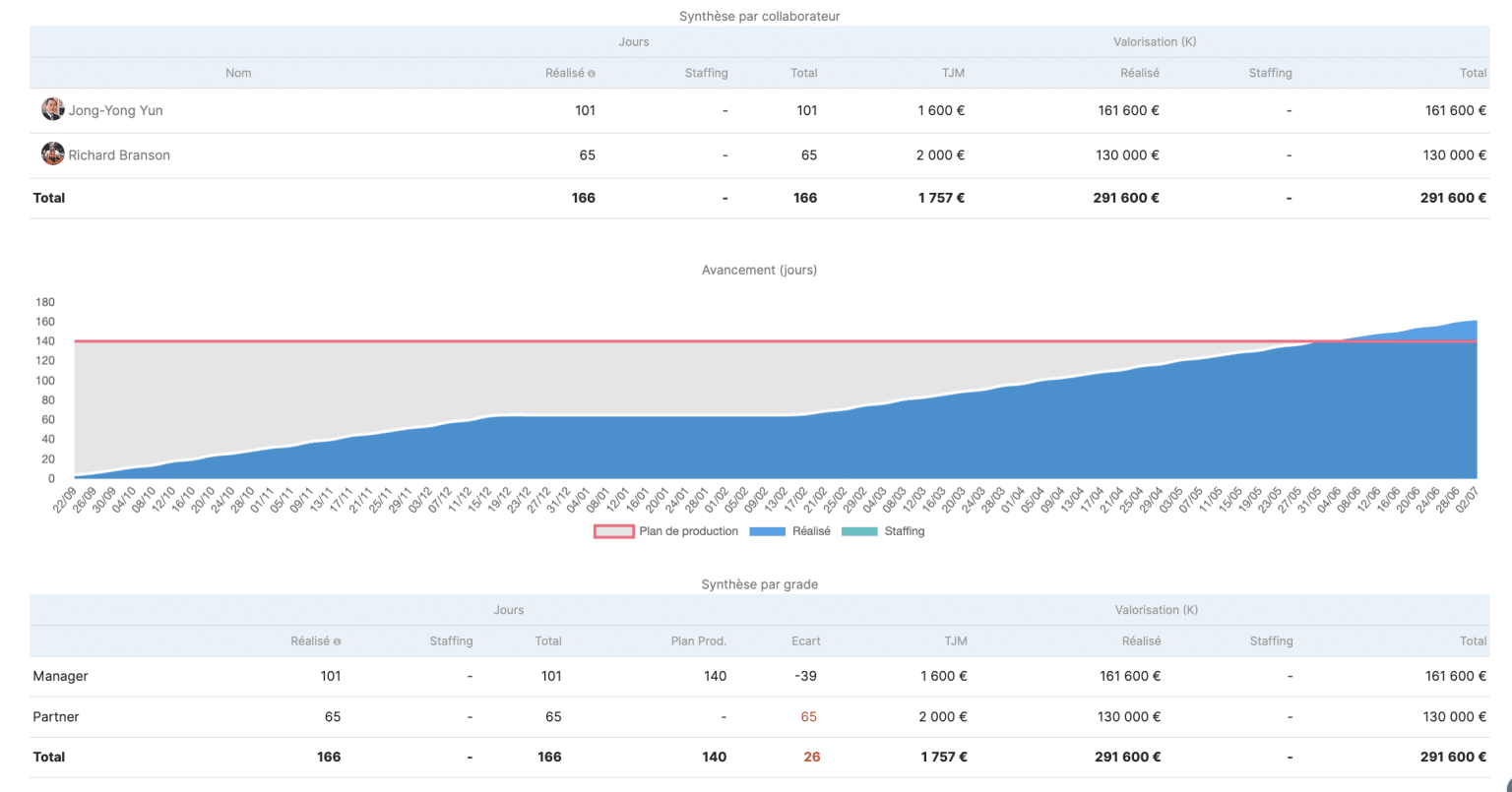Click the Avancement (jours) chart title

[x=759, y=270]
